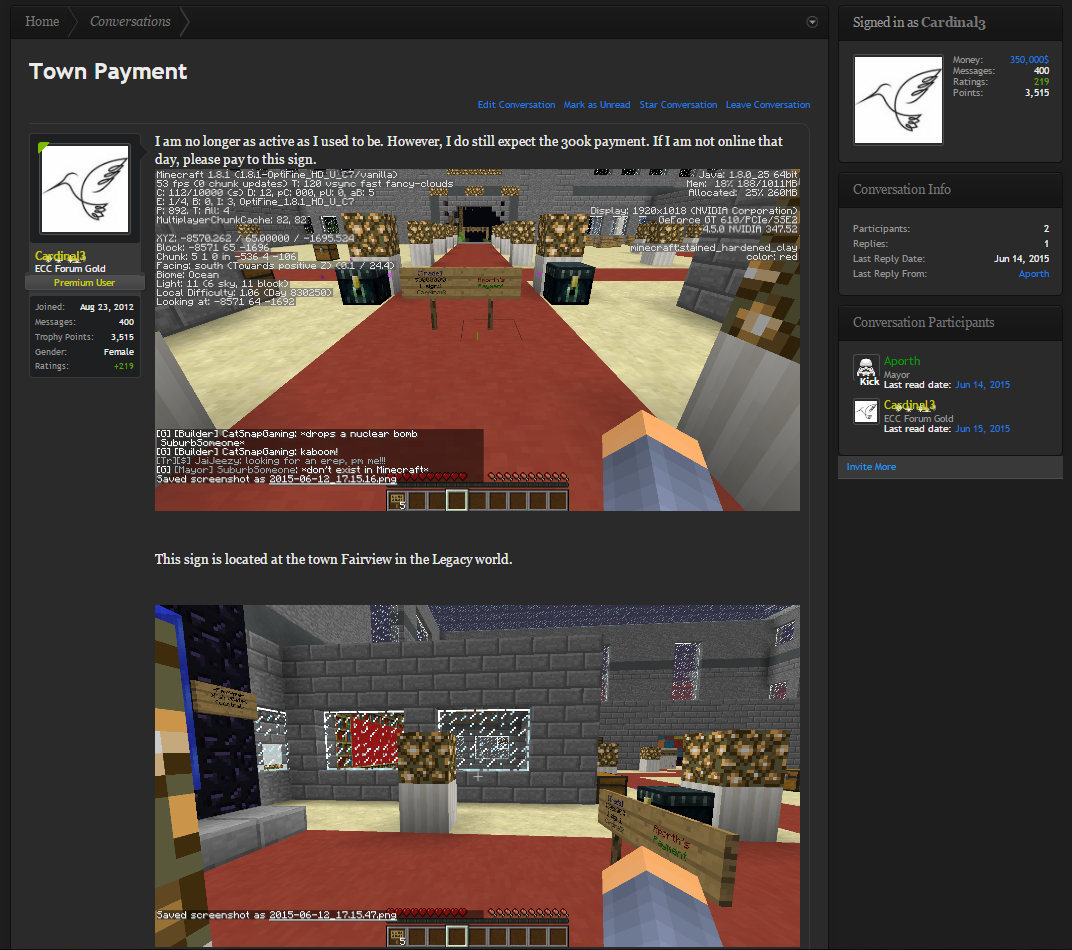This screenshot has width=1072, height=950.
Task: Click the sidebar Ratings value 219
Action: 1041,81
